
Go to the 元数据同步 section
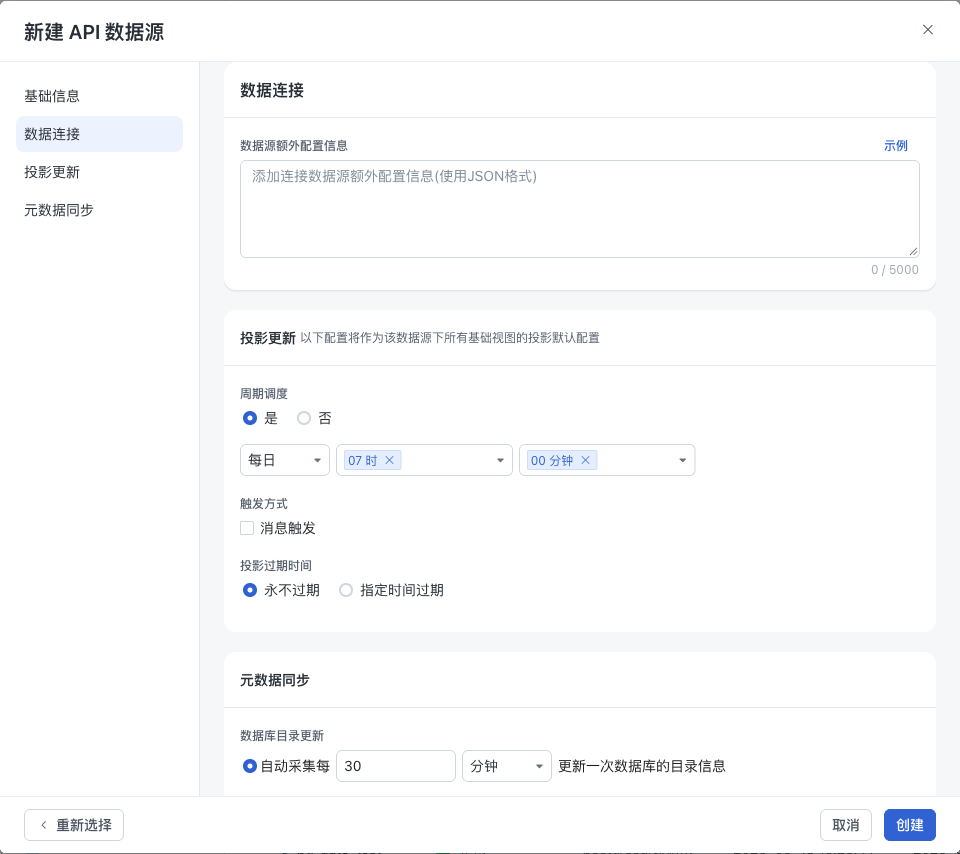(99, 210)
